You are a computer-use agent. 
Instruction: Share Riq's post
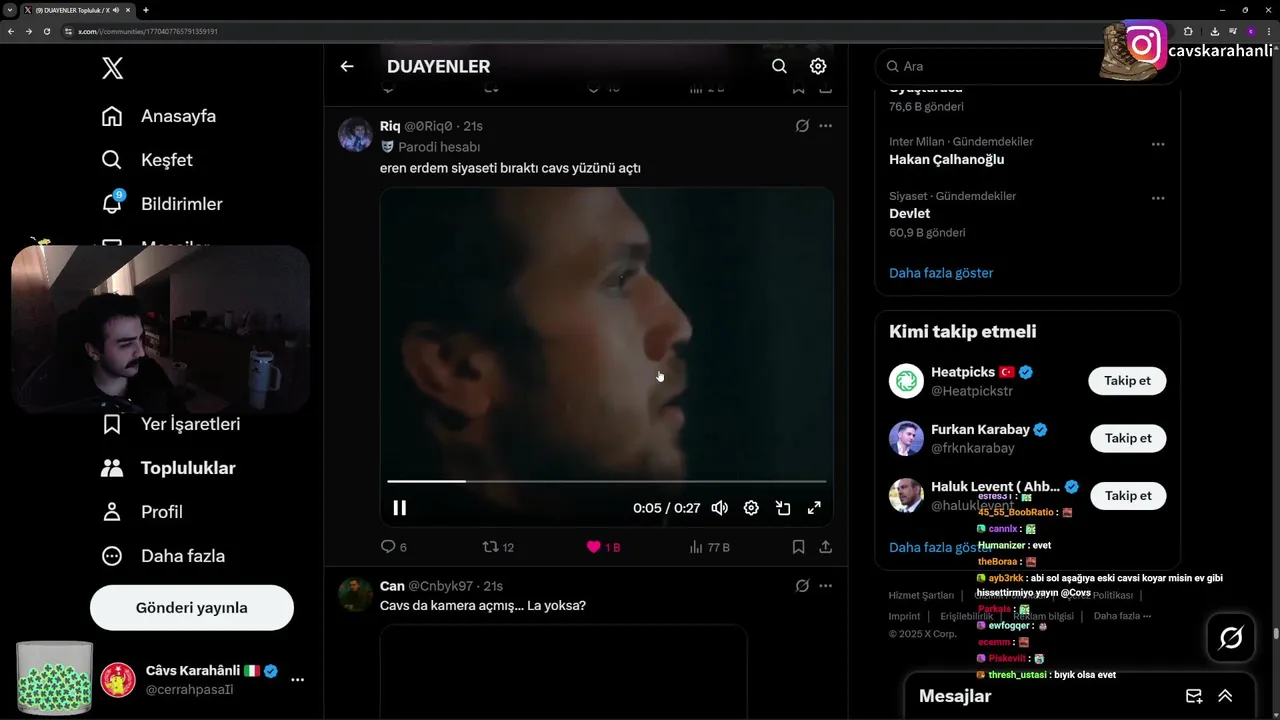point(825,547)
